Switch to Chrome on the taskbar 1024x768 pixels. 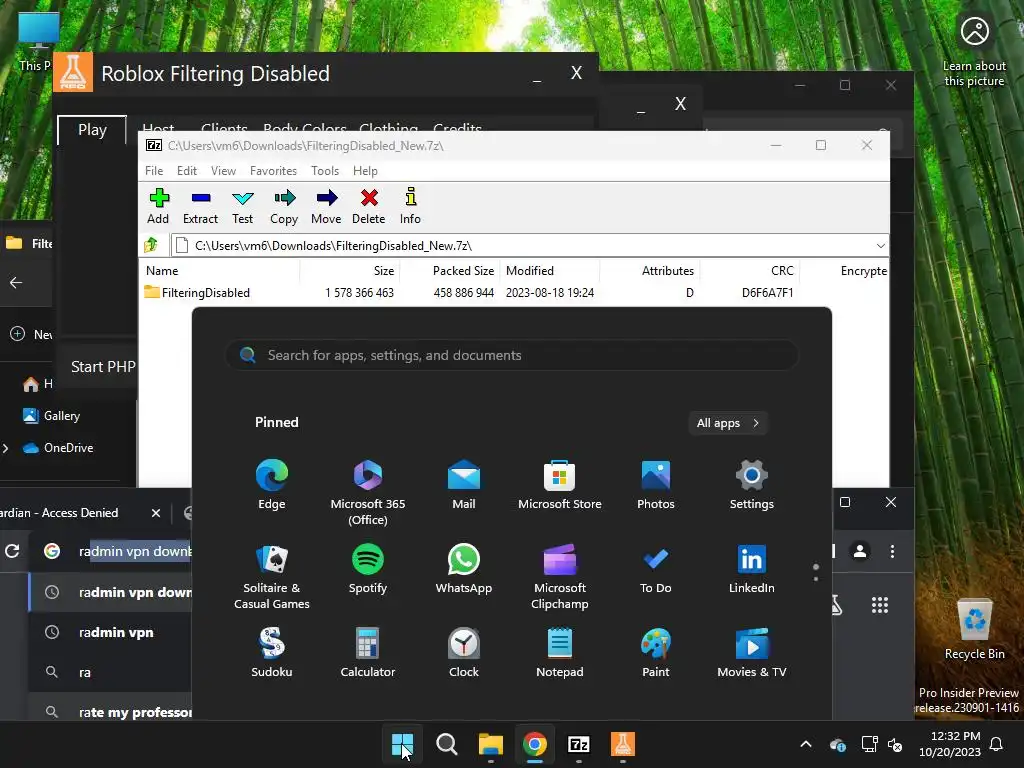(534, 744)
